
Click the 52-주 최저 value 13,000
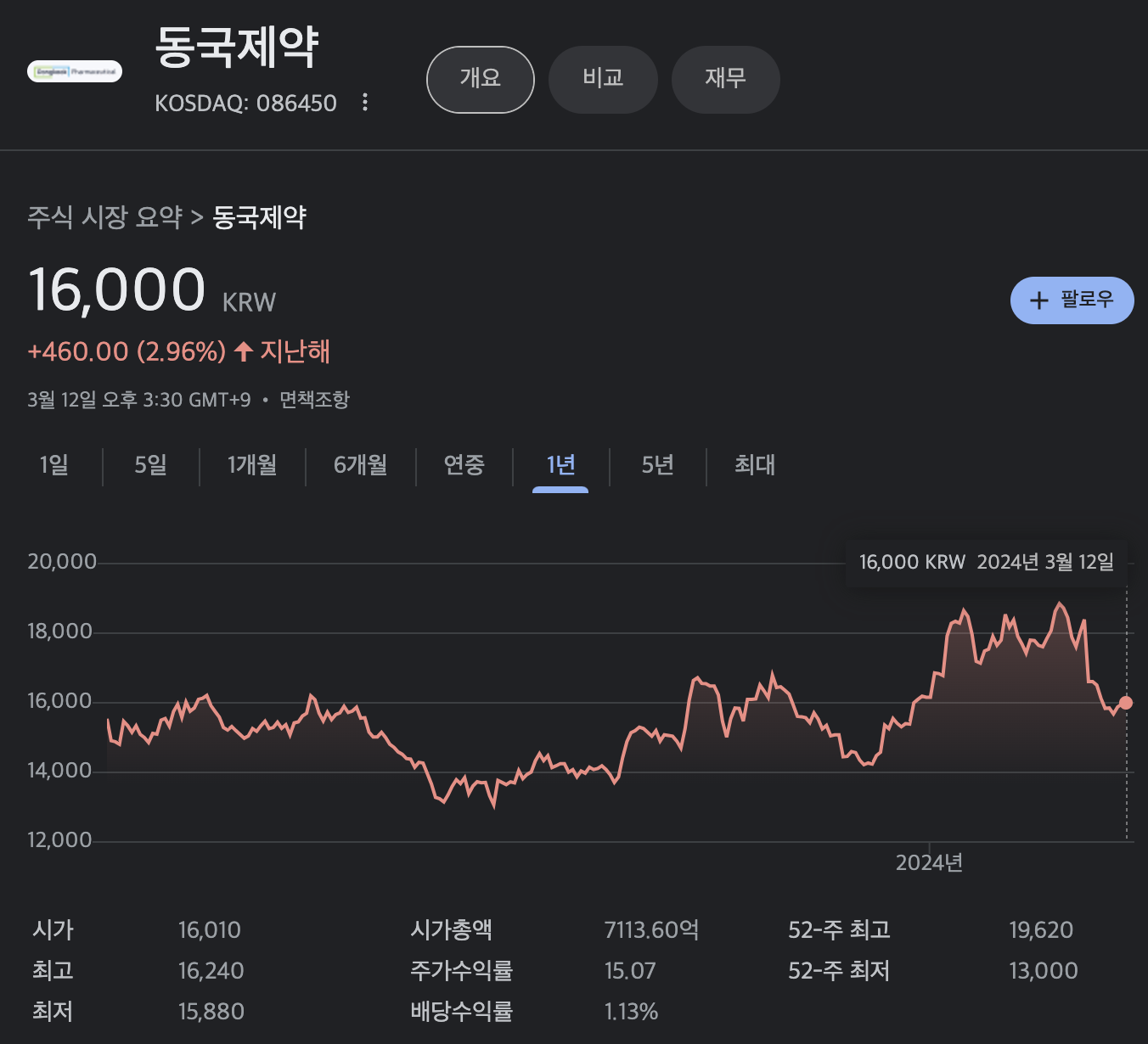[x=1044, y=971]
